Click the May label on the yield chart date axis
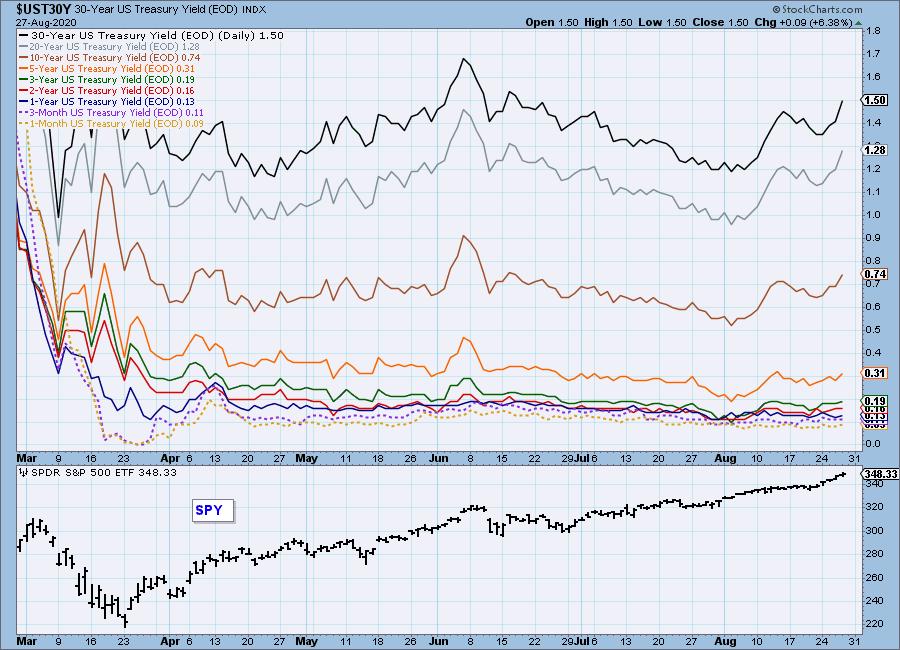This screenshot has width=900, height=650. tap(306, 458)
